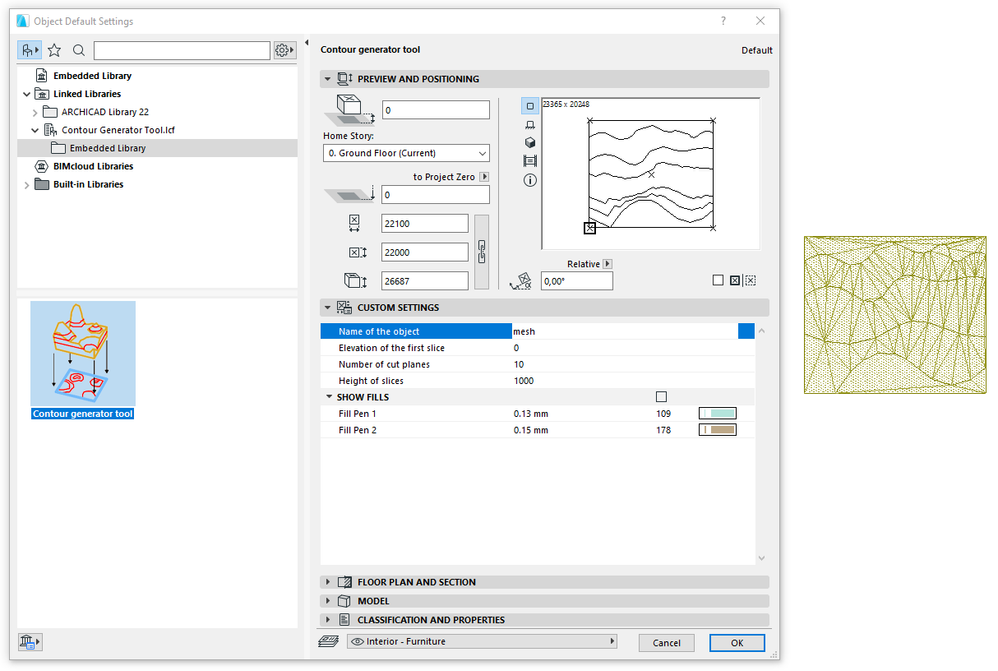Image resolution: width=998 pixels, height=671 pixels.
Task: Click the mesh name value cell
Action: click(625, 331)
